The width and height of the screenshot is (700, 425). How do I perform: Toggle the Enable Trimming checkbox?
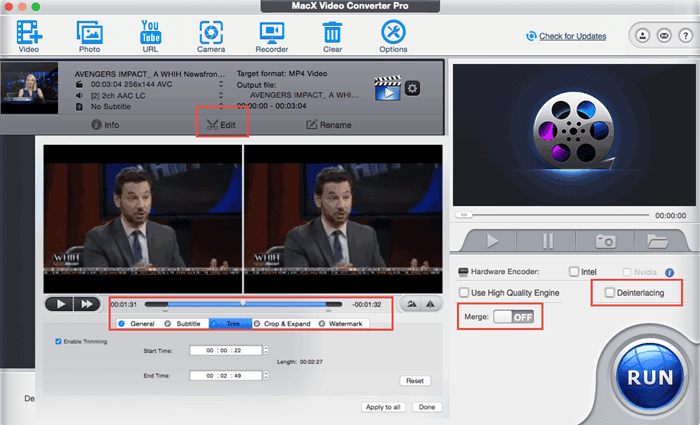point(58,342)
